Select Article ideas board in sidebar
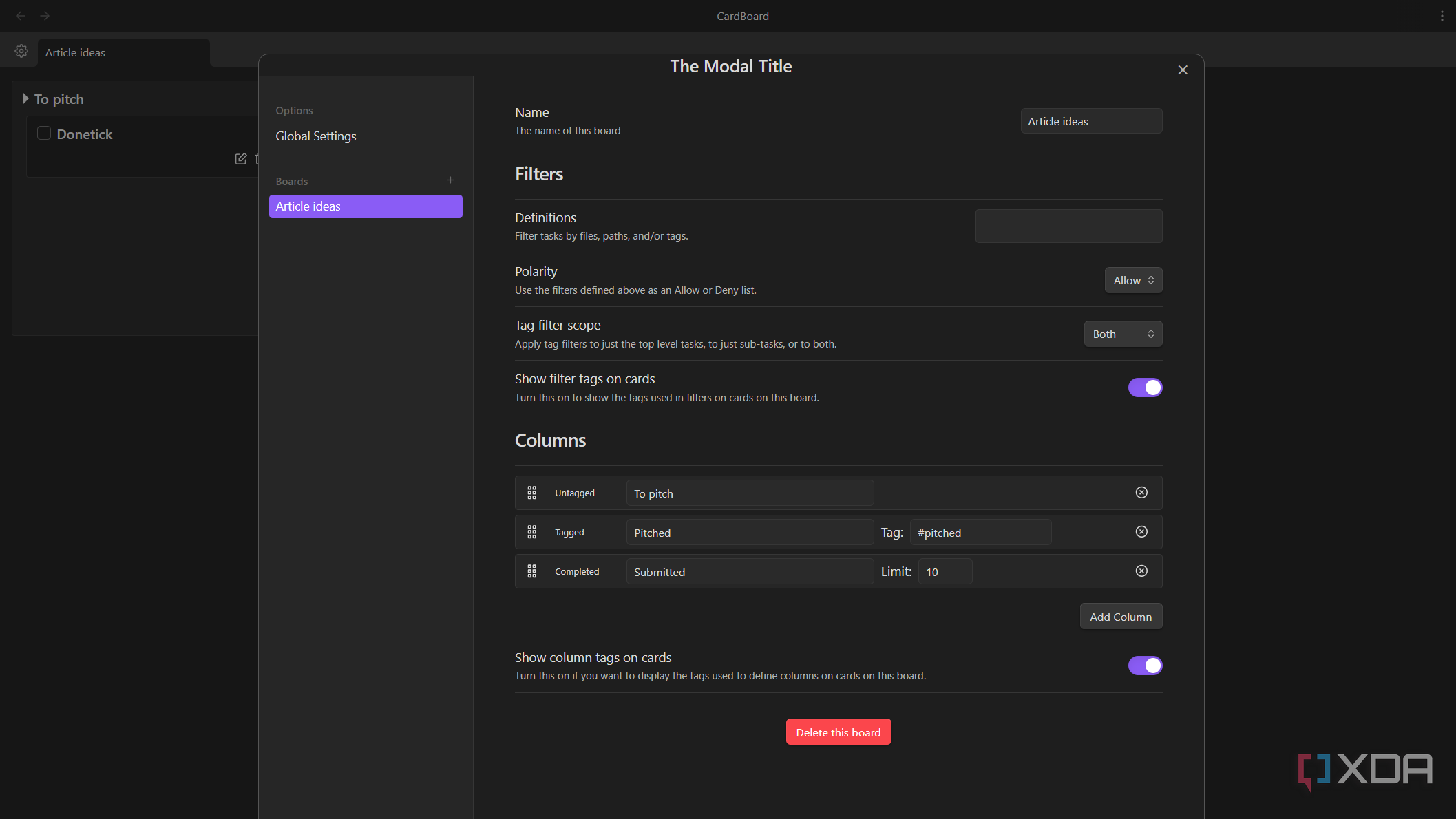Viewport: 1456px width, 819px height. coord(366,206)
